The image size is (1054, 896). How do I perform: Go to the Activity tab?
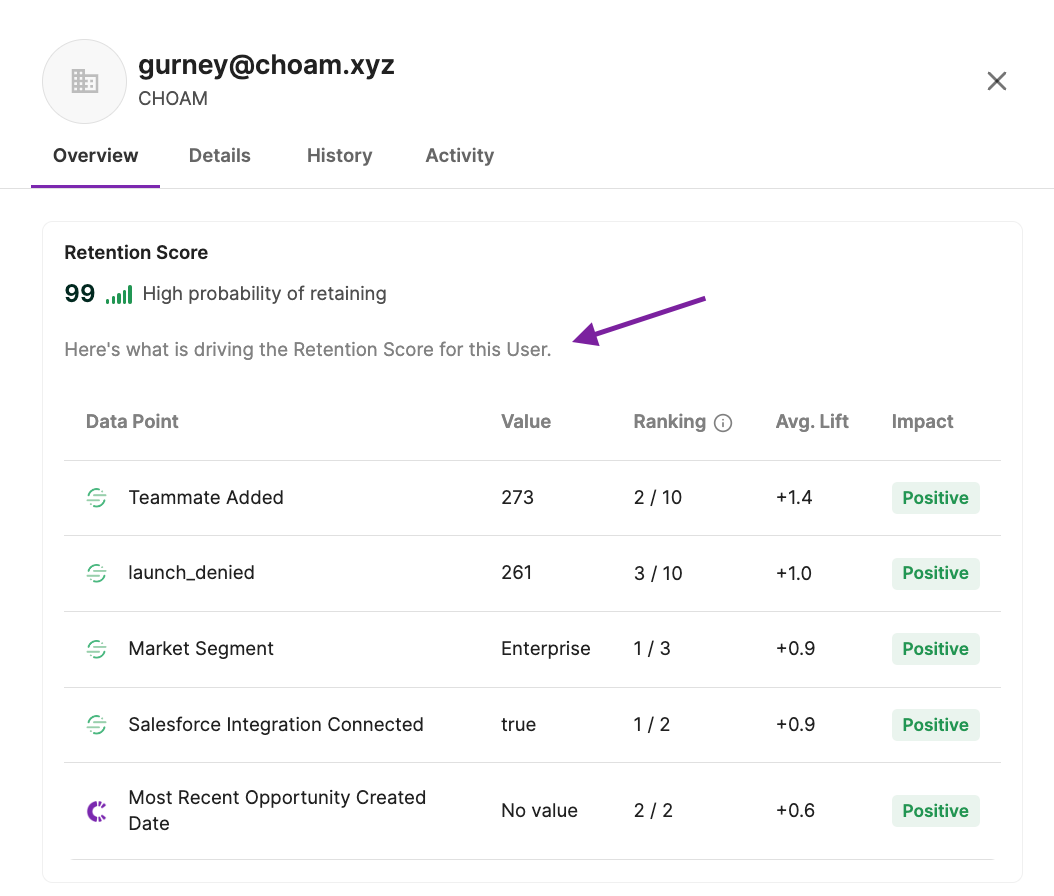[x=459, y=156]
